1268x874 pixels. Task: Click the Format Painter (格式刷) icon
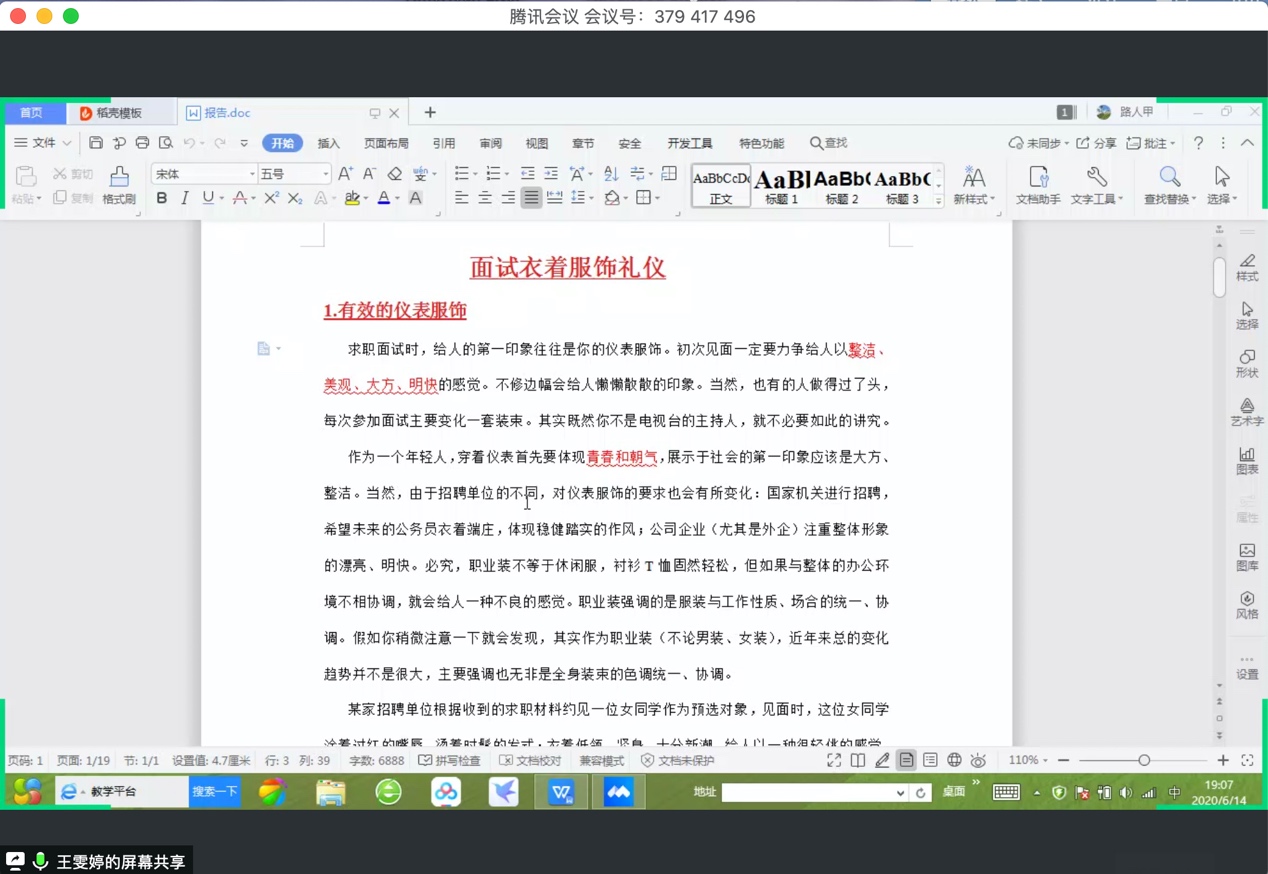click(119, 178)
